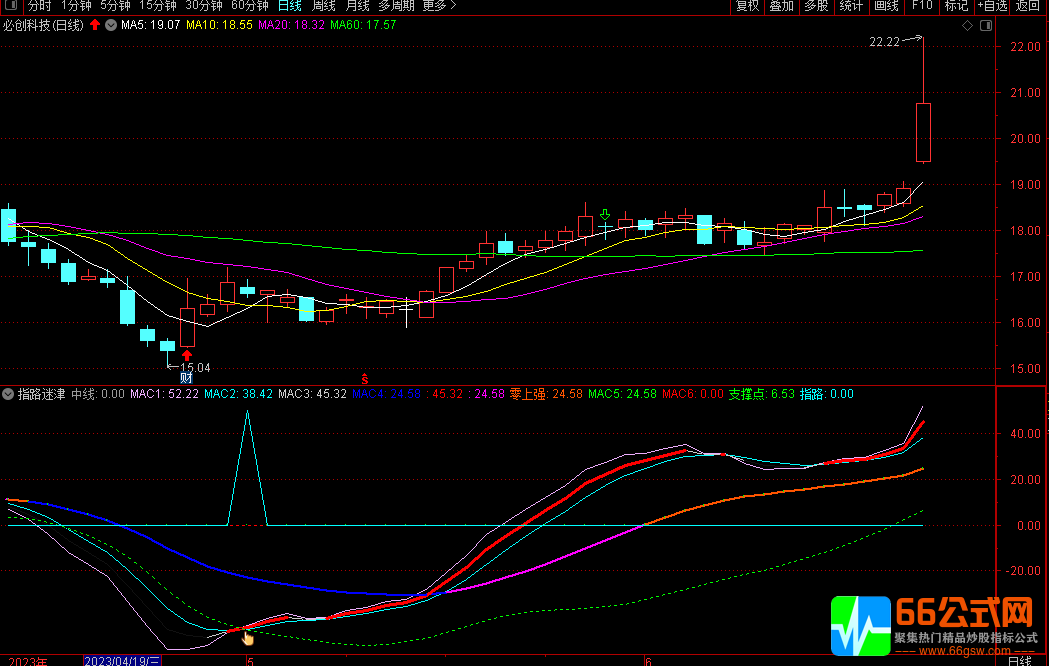The height and width of the screenshot is (666, 1049).
Task: Click the tall red candlestick near 21.00
Action: pos(923,132)
